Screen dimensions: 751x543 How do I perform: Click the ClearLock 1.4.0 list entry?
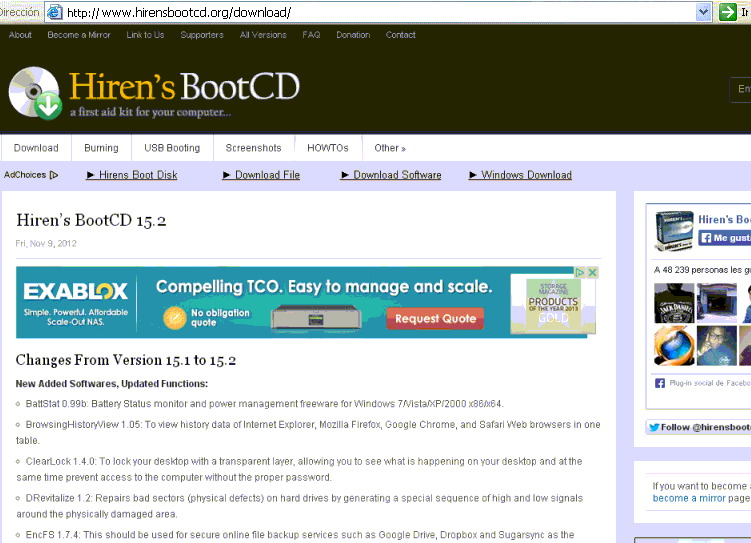click(x=299, y=469)
